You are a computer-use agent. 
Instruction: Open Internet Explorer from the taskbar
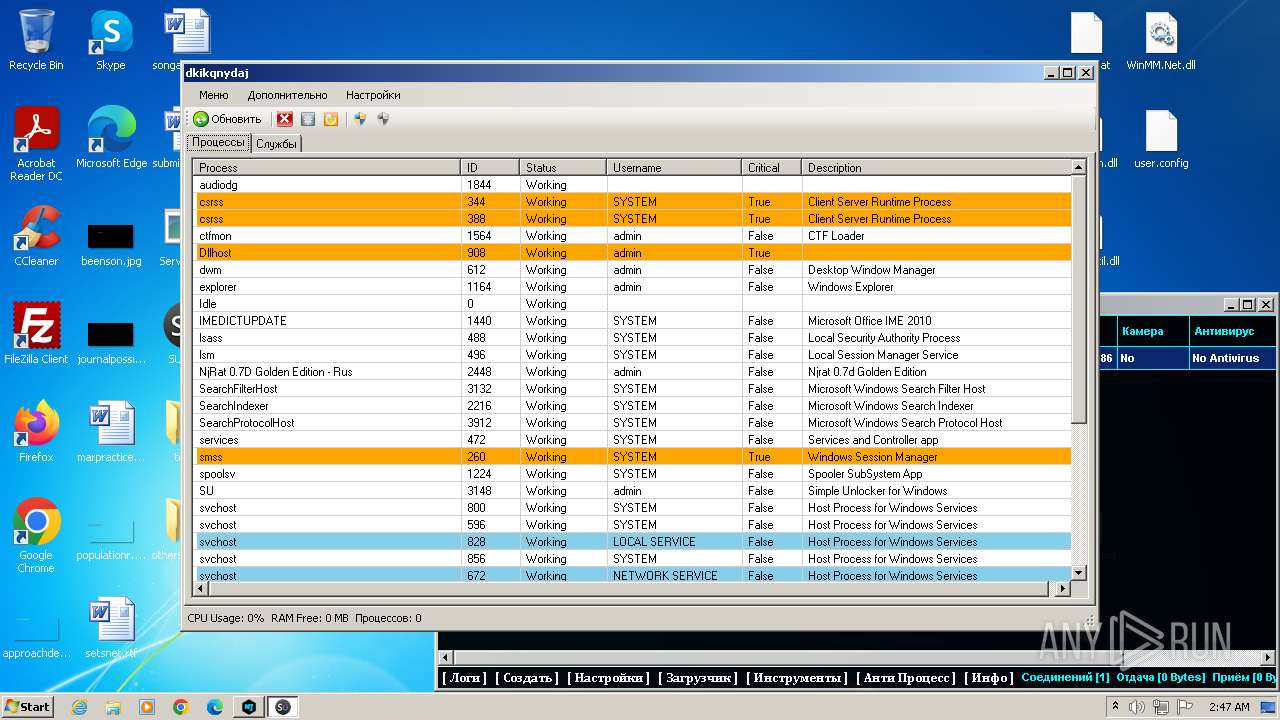(79, 707)
